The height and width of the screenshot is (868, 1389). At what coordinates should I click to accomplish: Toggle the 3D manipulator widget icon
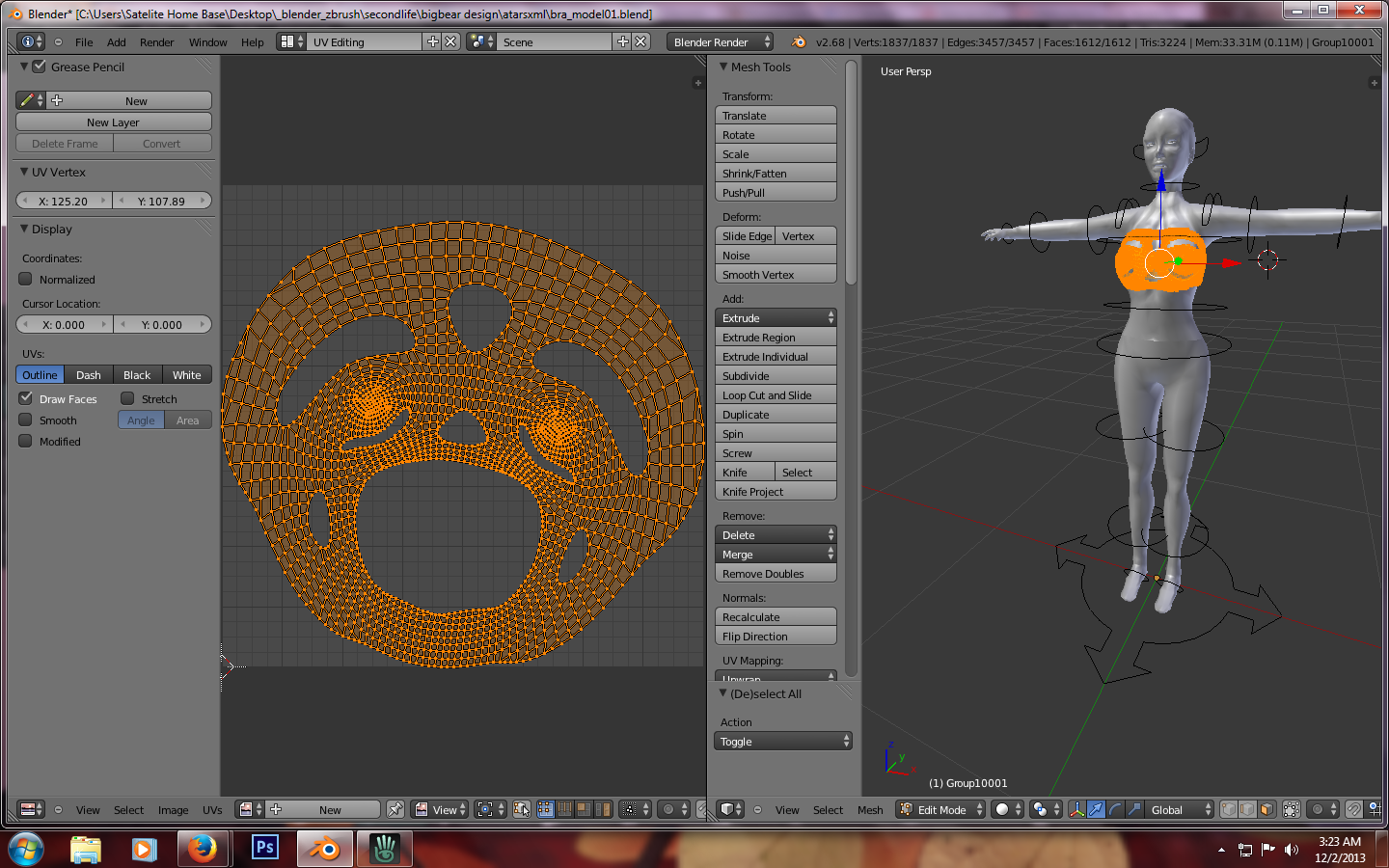pos(1076,809)
